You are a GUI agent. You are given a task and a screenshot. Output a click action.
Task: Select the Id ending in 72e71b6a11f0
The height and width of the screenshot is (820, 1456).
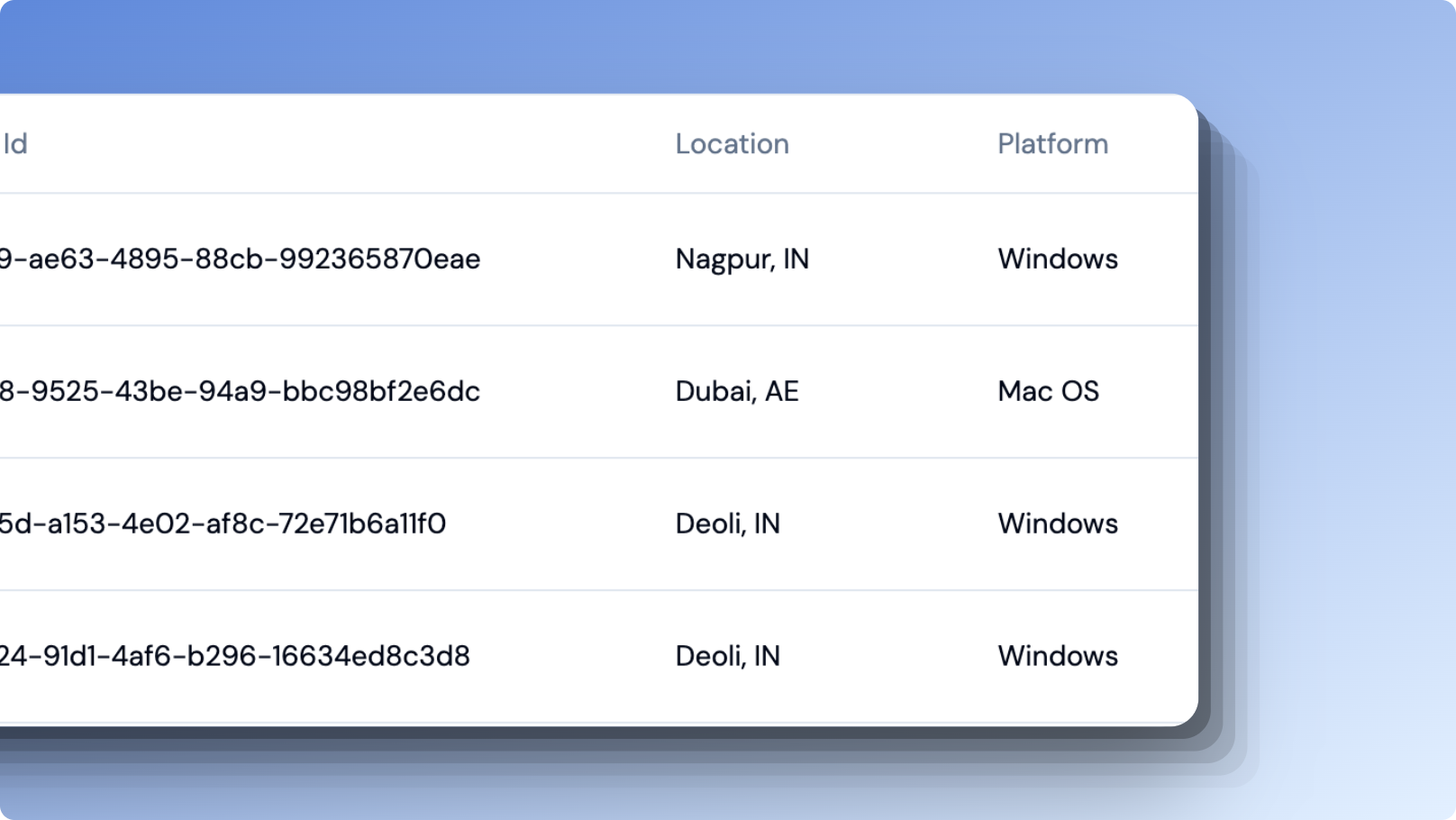point(223,524)
